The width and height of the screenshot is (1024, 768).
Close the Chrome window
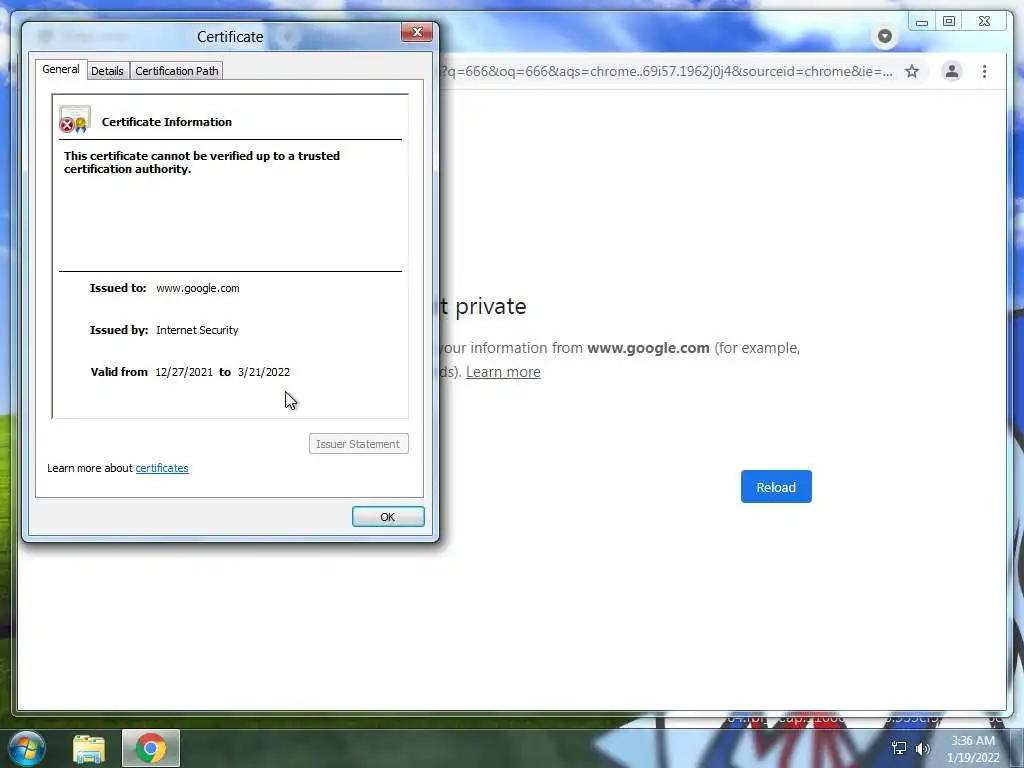(x=985, y=22)
